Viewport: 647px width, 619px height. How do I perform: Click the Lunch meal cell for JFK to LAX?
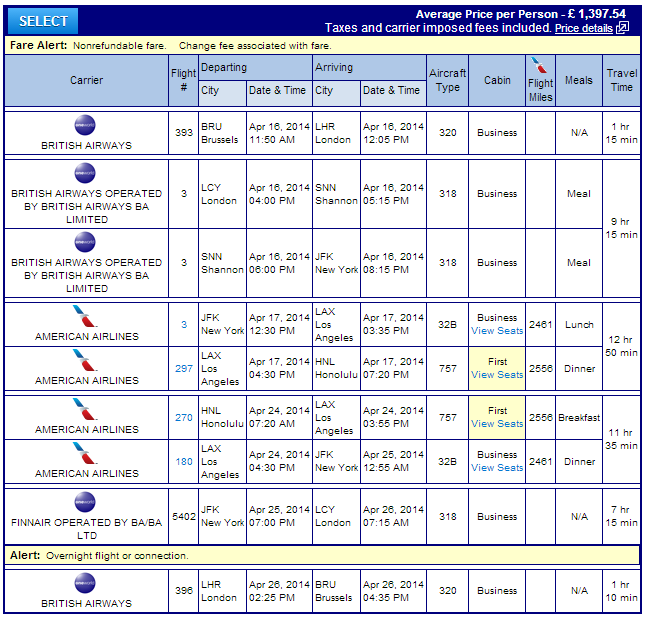579,325
